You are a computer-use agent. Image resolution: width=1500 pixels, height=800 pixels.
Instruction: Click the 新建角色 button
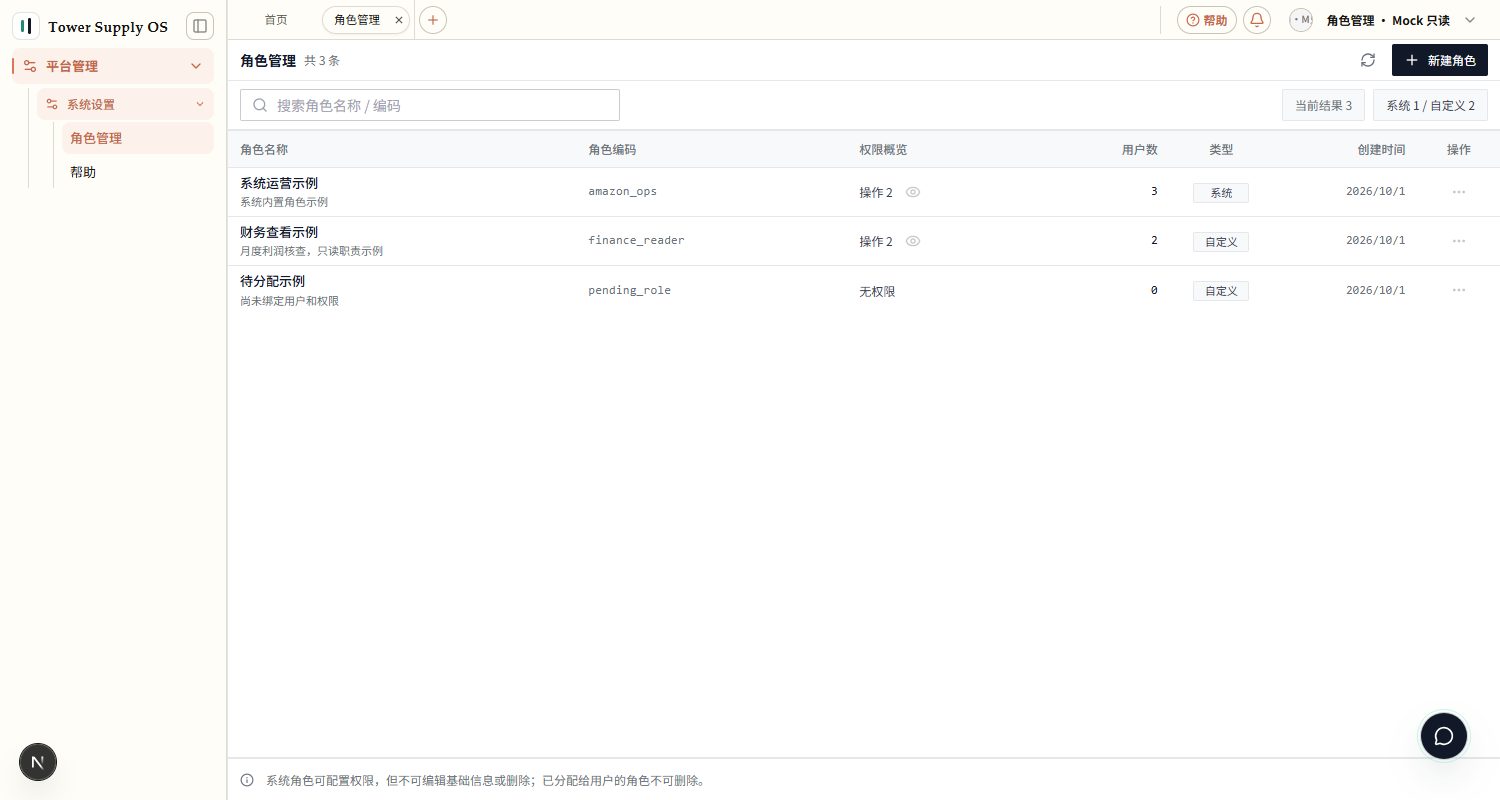1440,60
